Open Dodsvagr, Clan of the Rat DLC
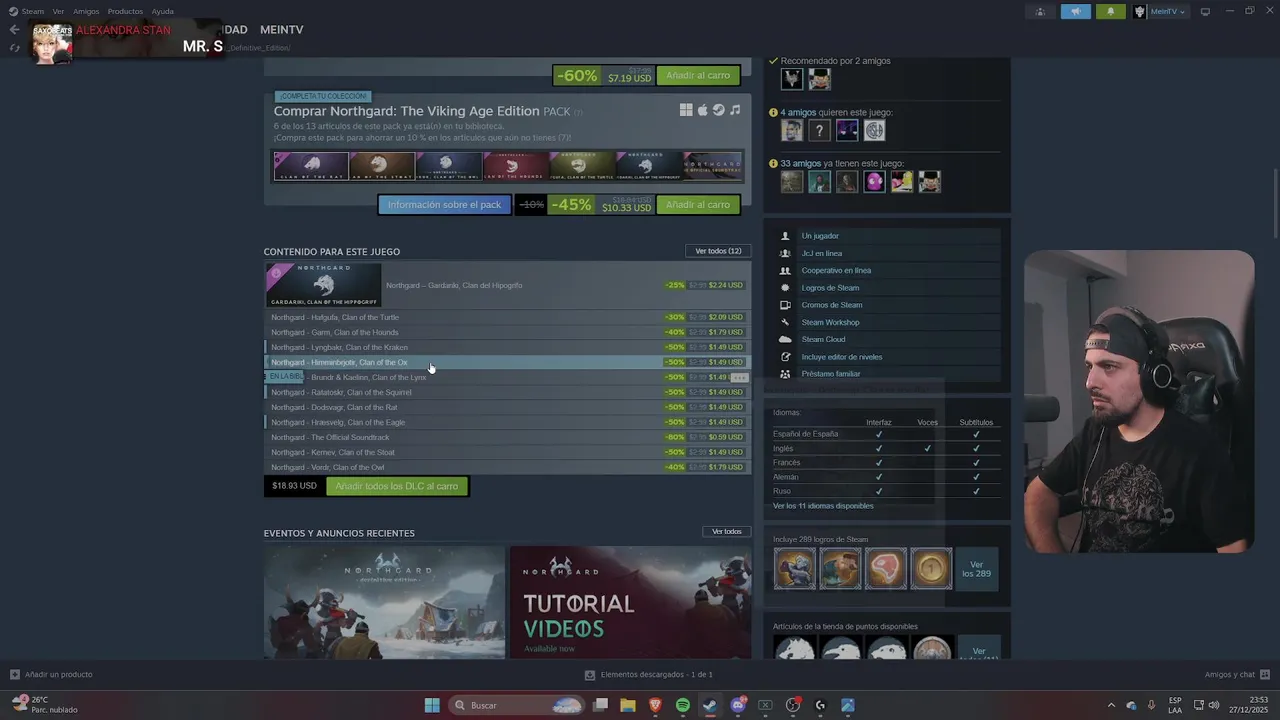Viewport: 1280px width, 720px height. tap(507, 407)
